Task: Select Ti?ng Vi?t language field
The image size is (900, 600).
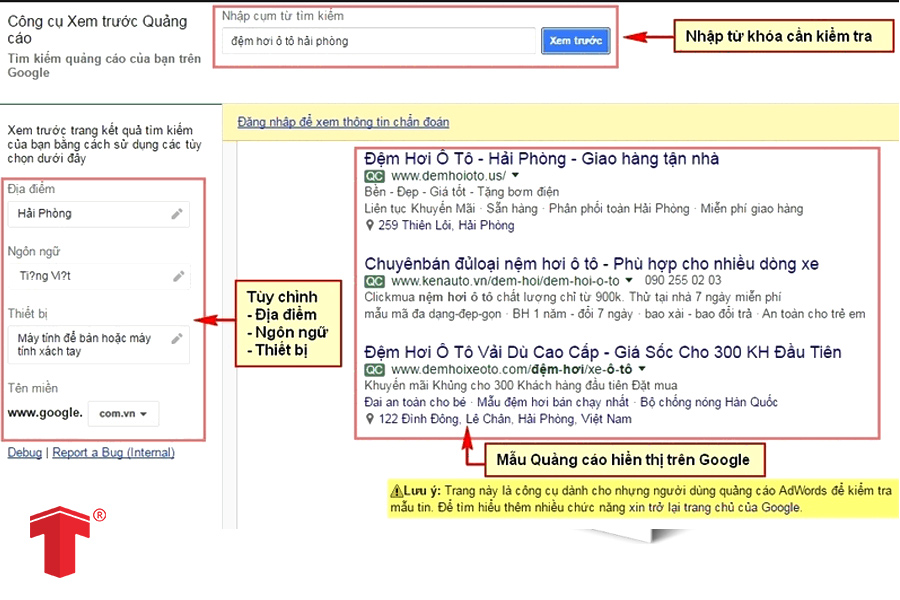Action: 99,276
